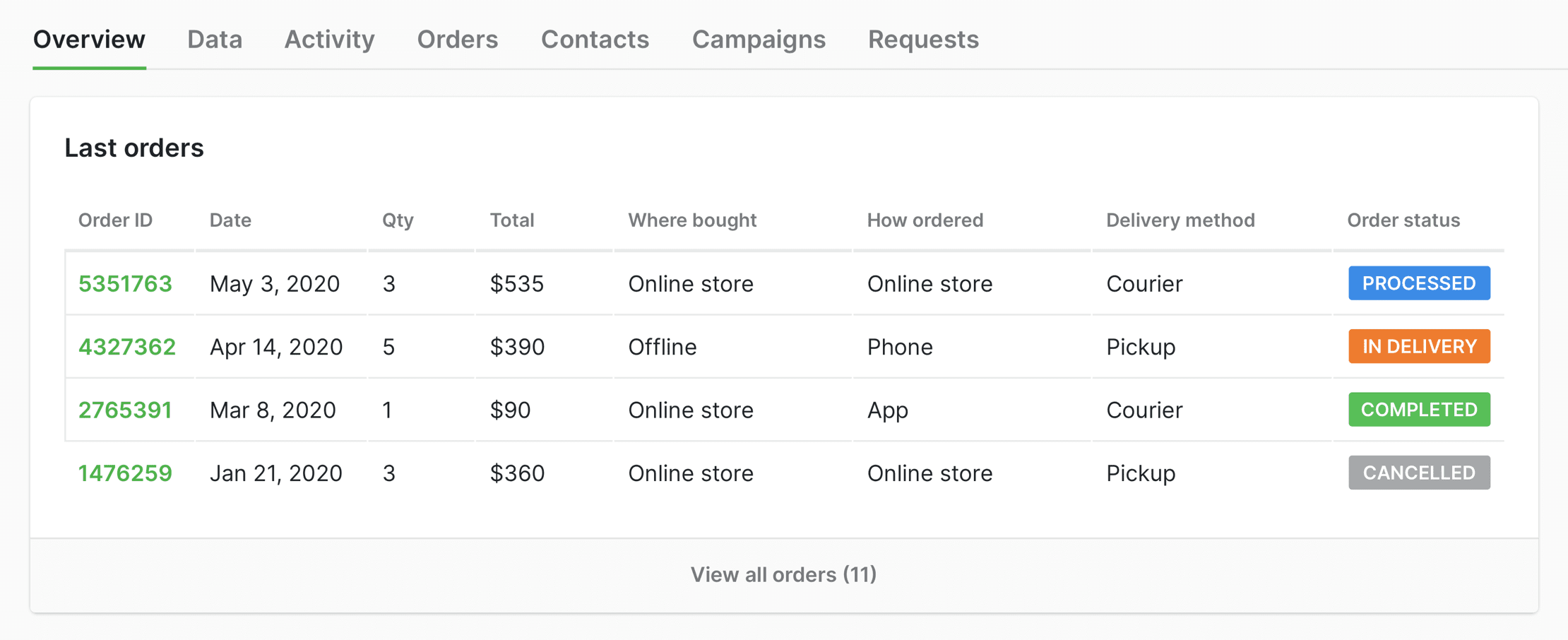
Task: Open the Campaigns tab
Action: coord(759,40)
